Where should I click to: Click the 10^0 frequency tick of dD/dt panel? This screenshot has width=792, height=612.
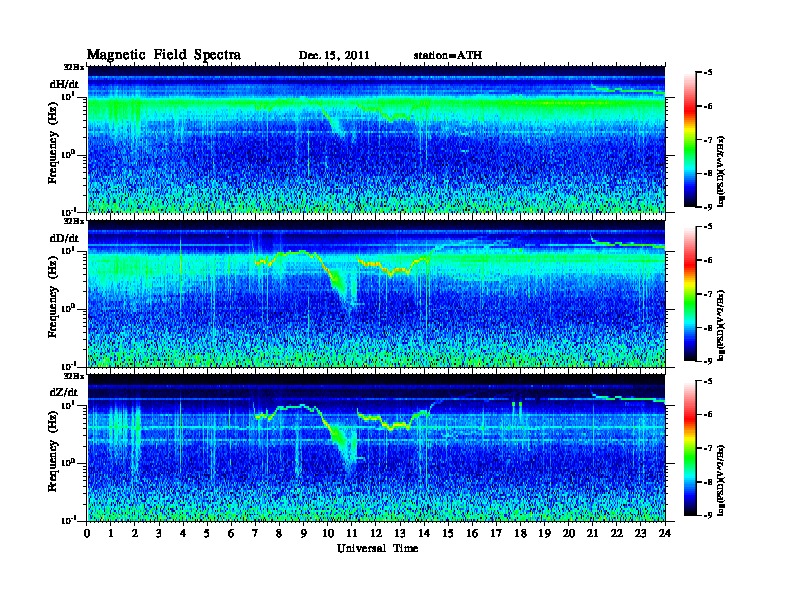coord(68,309)
